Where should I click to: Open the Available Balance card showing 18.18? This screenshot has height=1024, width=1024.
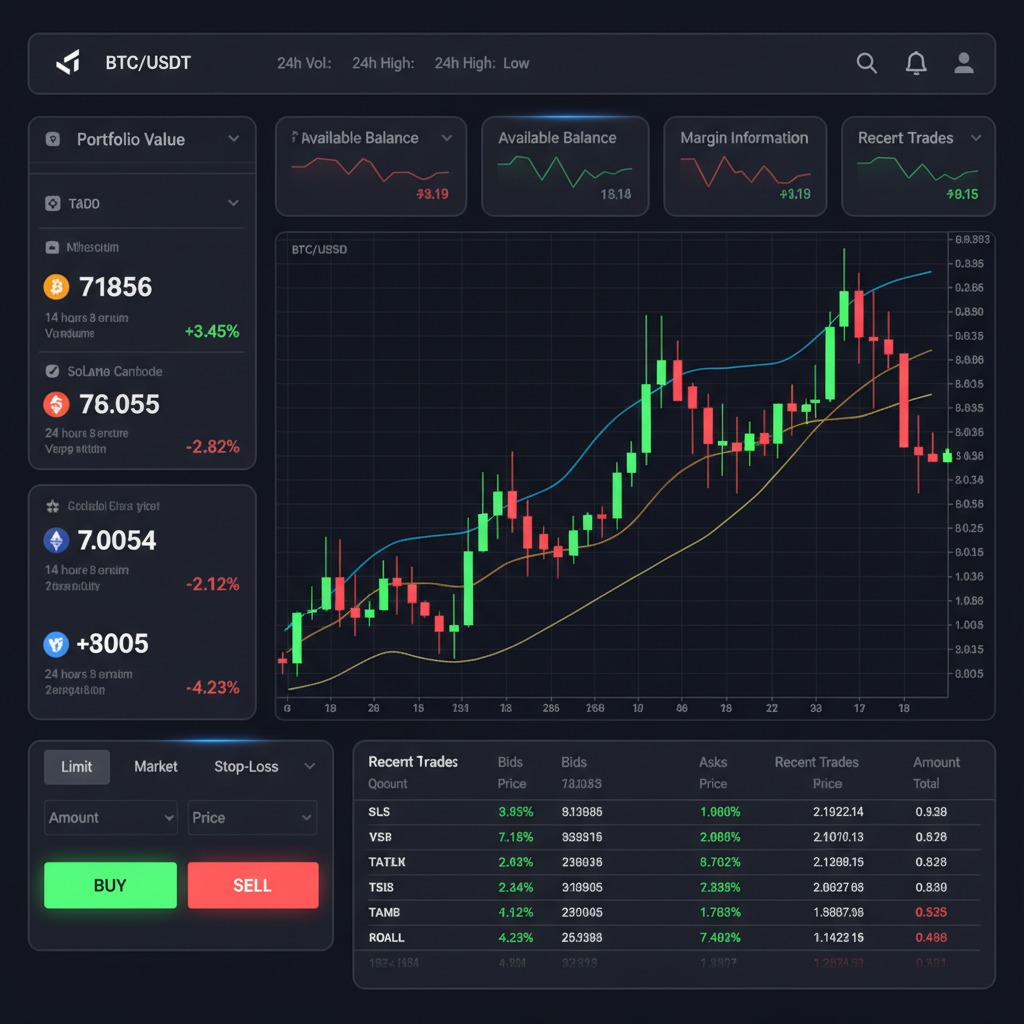565,166
